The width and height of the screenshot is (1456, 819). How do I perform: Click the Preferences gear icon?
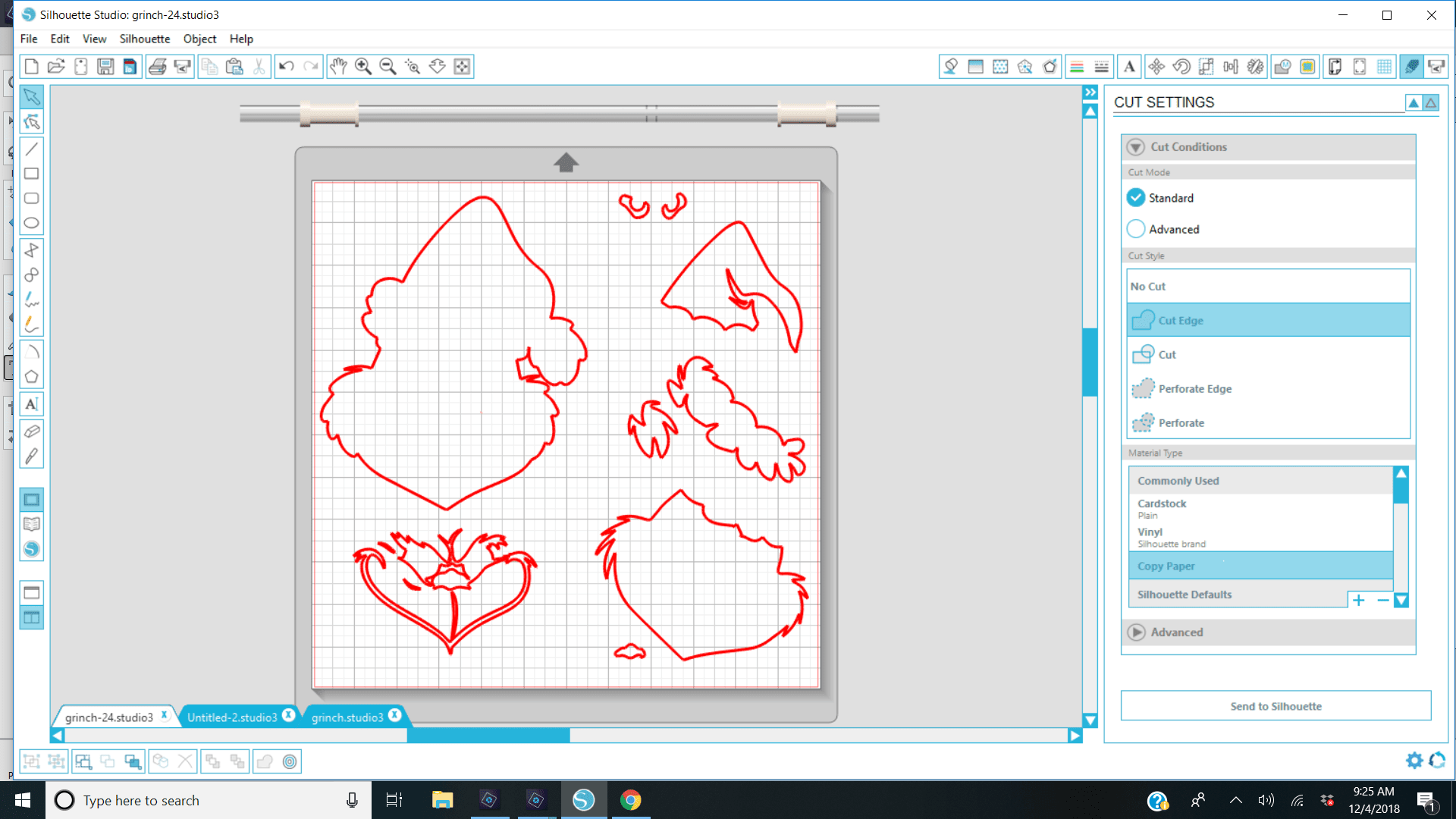(x=1414, y=760)
